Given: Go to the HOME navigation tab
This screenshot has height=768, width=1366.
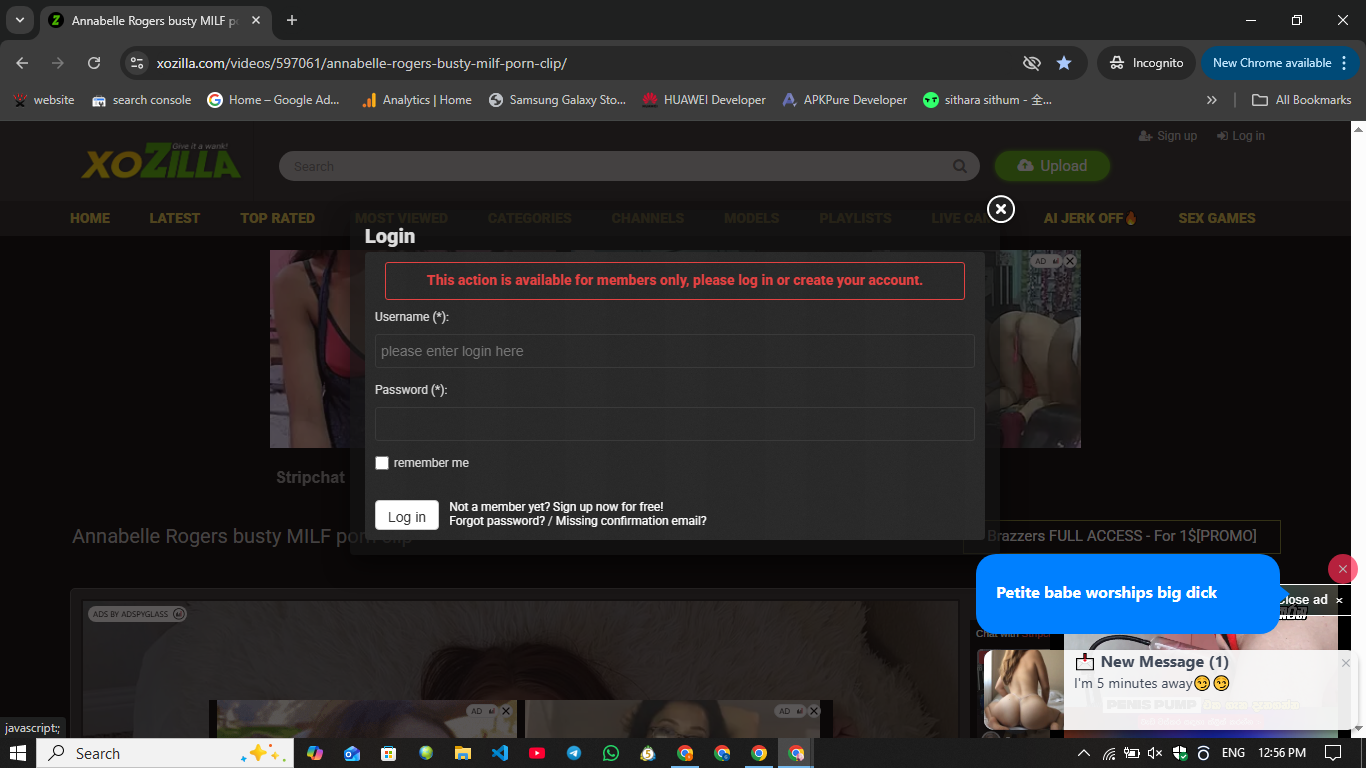Looking at the screenshot, I should click(90, 218).
